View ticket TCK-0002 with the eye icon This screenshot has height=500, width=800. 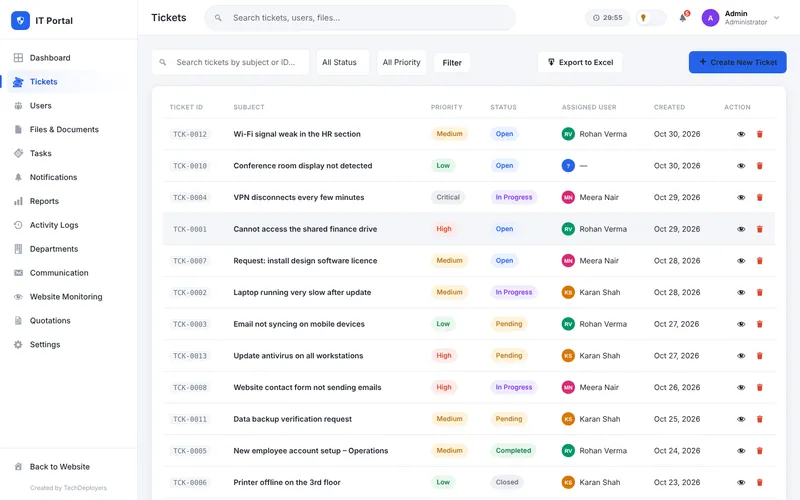741,292
